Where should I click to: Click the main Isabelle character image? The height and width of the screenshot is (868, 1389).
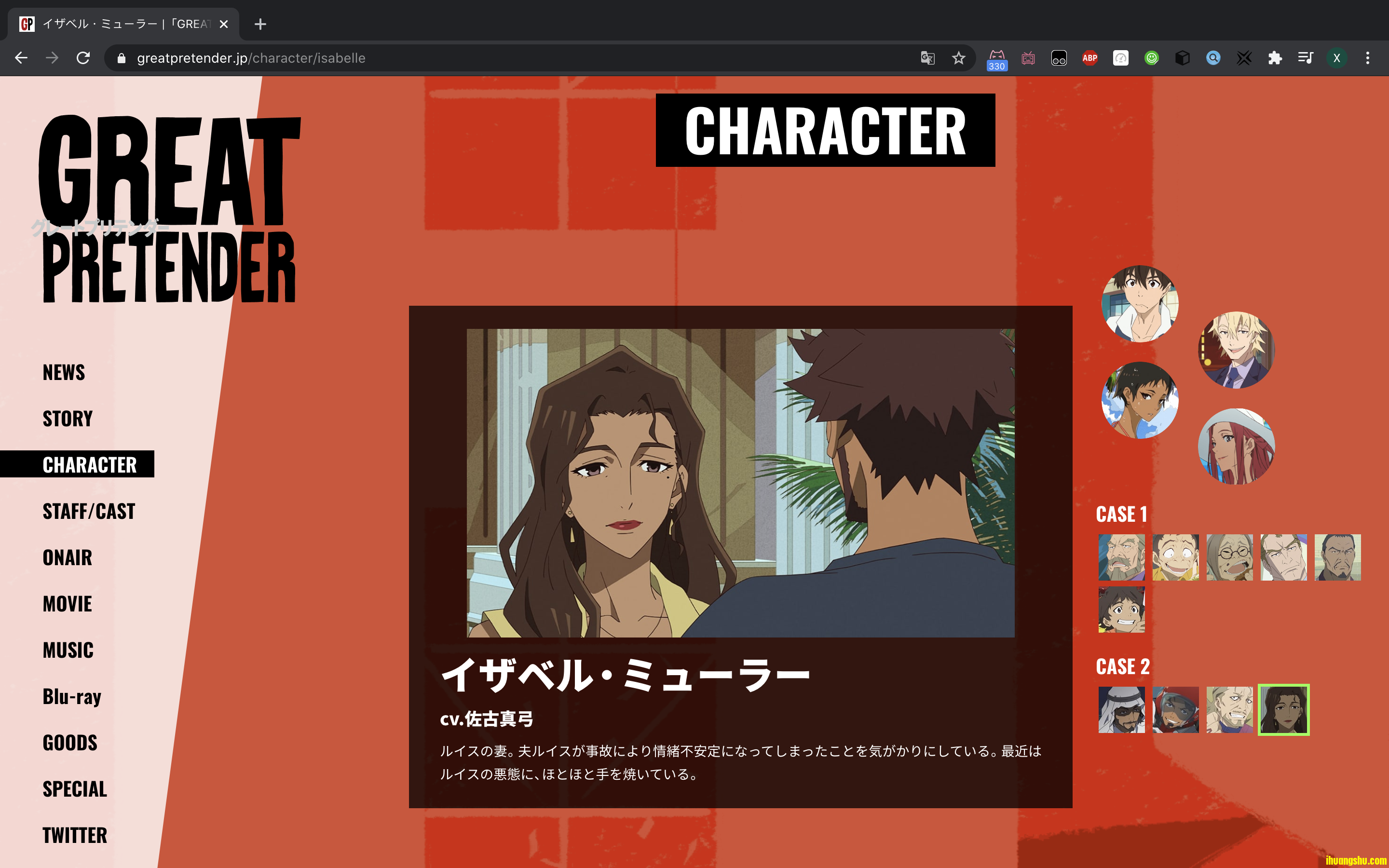click(x=740, y=483)
